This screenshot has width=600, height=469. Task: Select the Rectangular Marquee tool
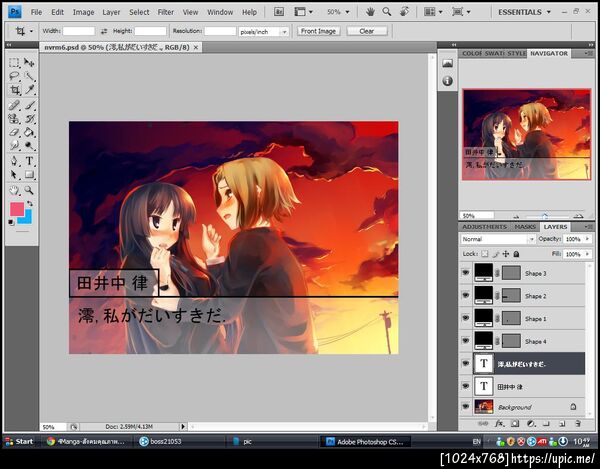(x=15, y=63)
